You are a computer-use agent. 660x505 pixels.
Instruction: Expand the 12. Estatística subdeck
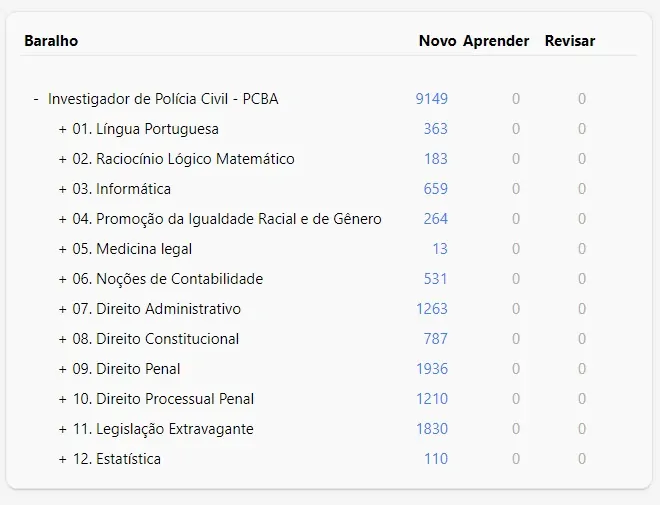point(62,459)
